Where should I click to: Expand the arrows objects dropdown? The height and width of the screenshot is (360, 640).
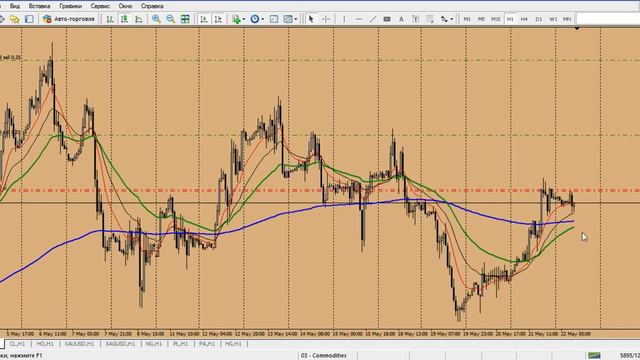tap(451, 19)
